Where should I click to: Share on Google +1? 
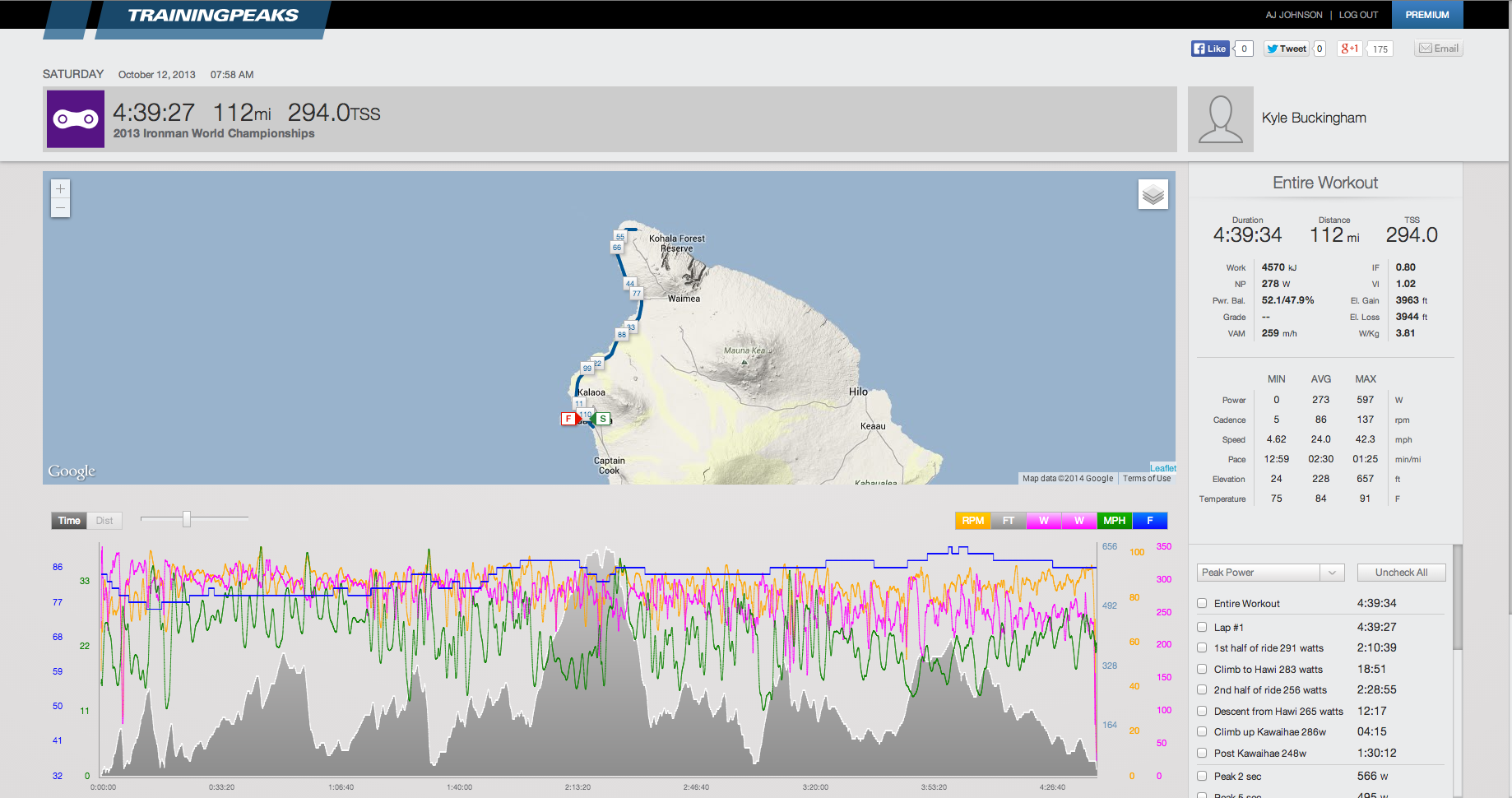tap(1350, 49)
